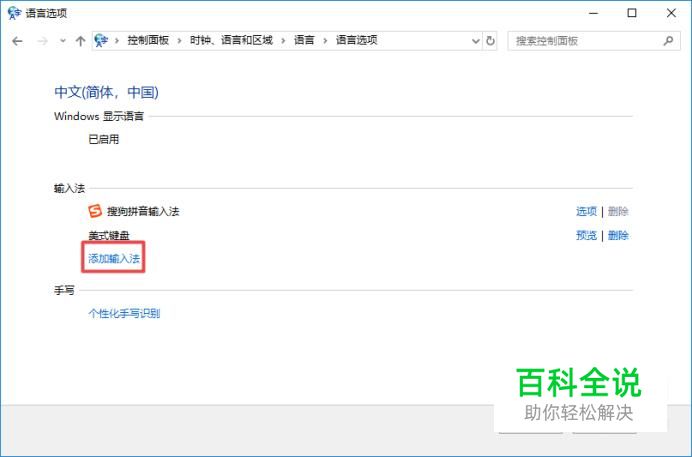Open 控制面板 breadcrumb

tap(148, 41)
